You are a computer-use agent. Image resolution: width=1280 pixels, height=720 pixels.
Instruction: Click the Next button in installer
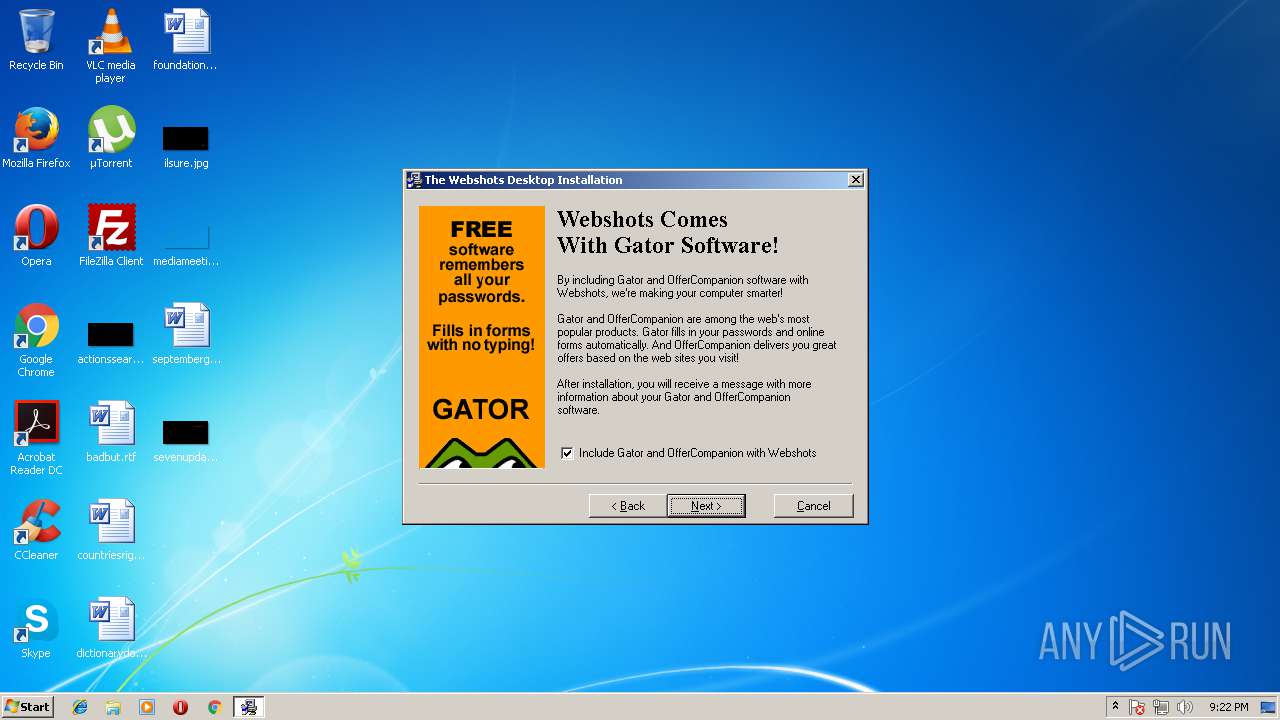[706, 506]
